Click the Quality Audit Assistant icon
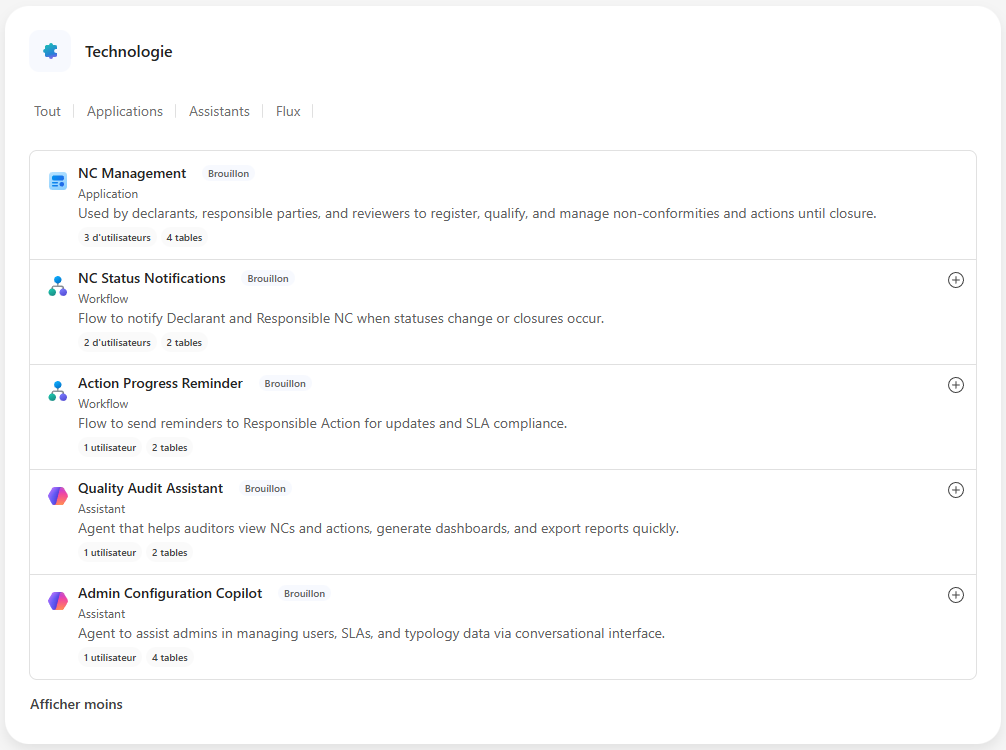Viewport: 1006px width, 750px height. [x=58, y=496]
